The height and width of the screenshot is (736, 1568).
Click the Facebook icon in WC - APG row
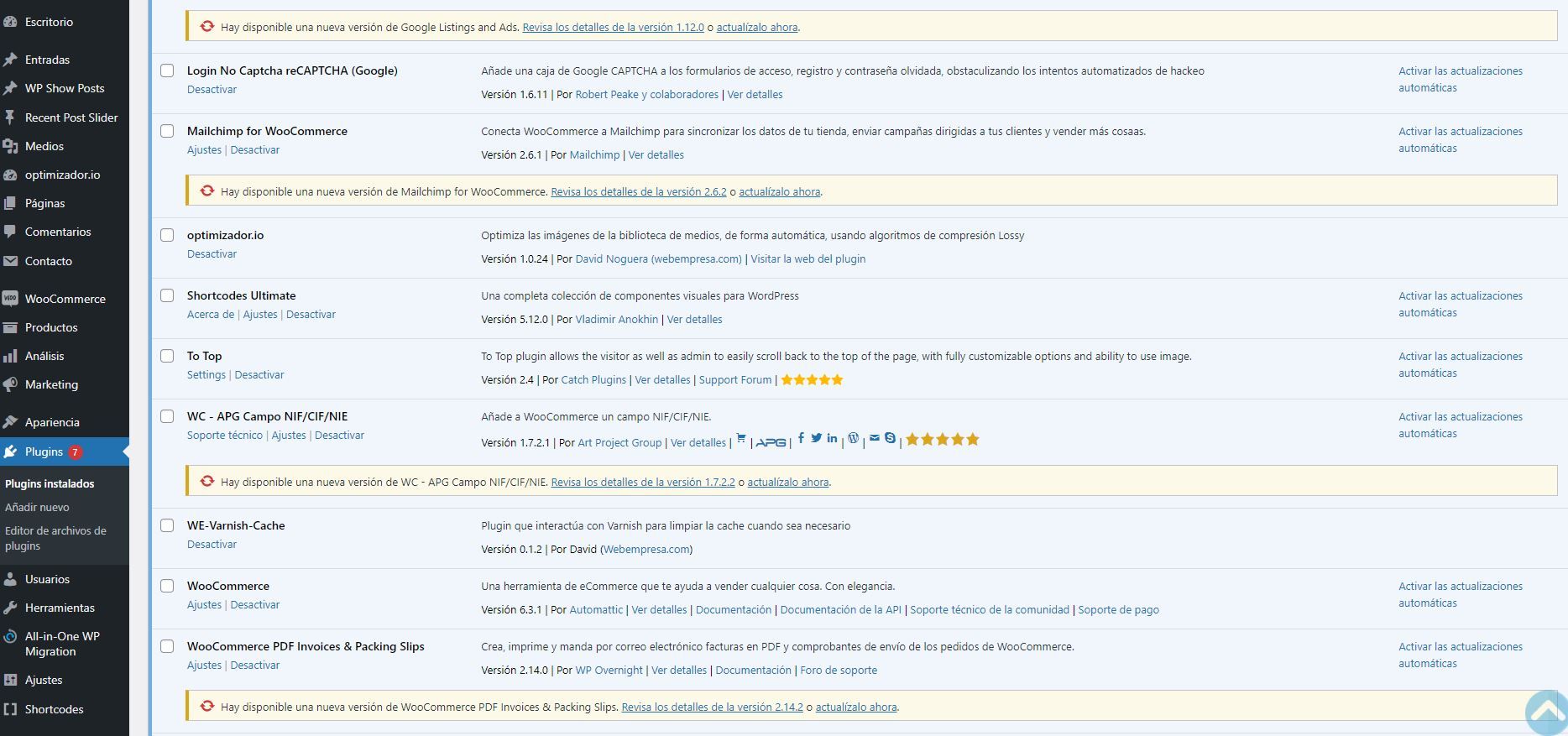click(x=801, y=438)
